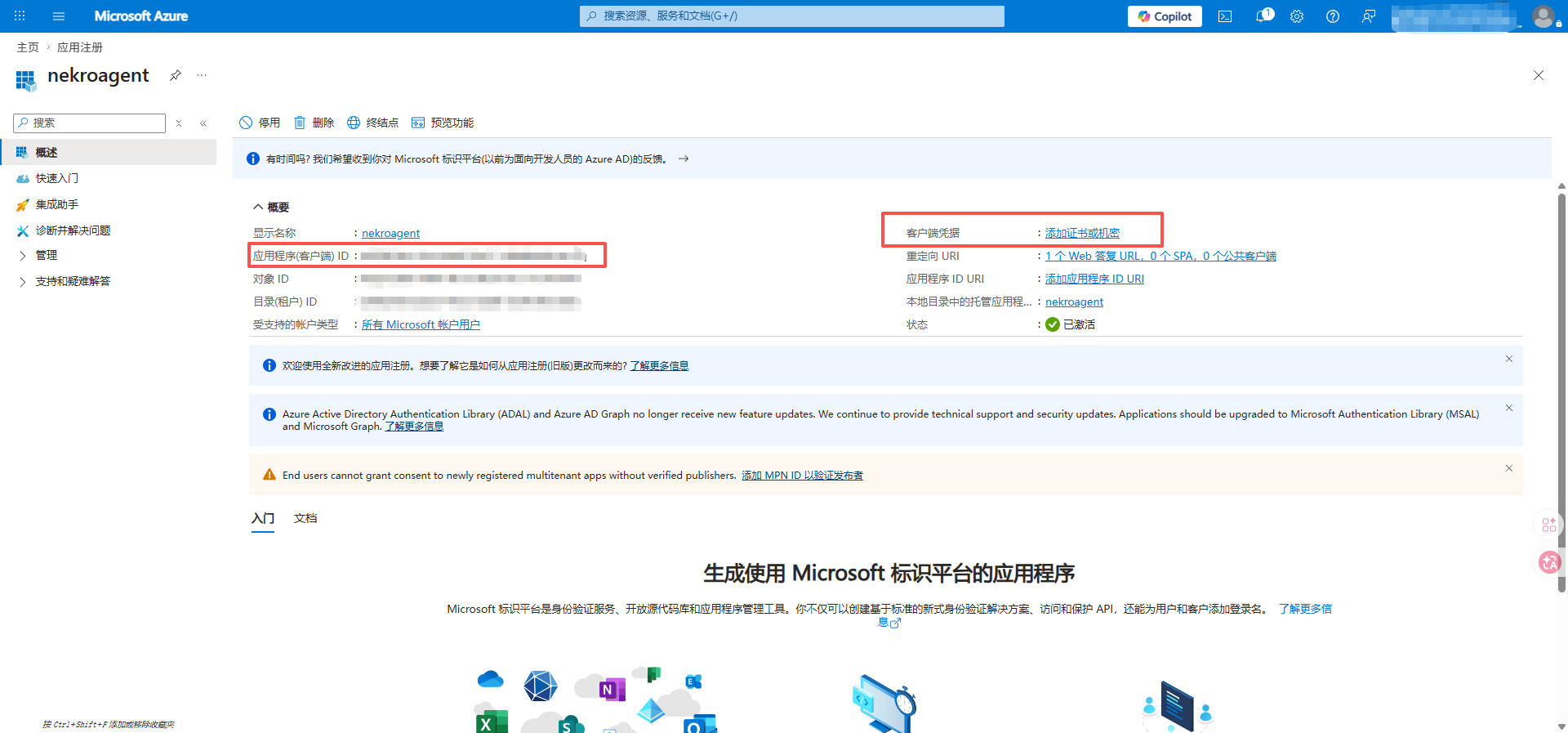
Task: Open the Azure portal waffle menu
Action: [20, 16]
